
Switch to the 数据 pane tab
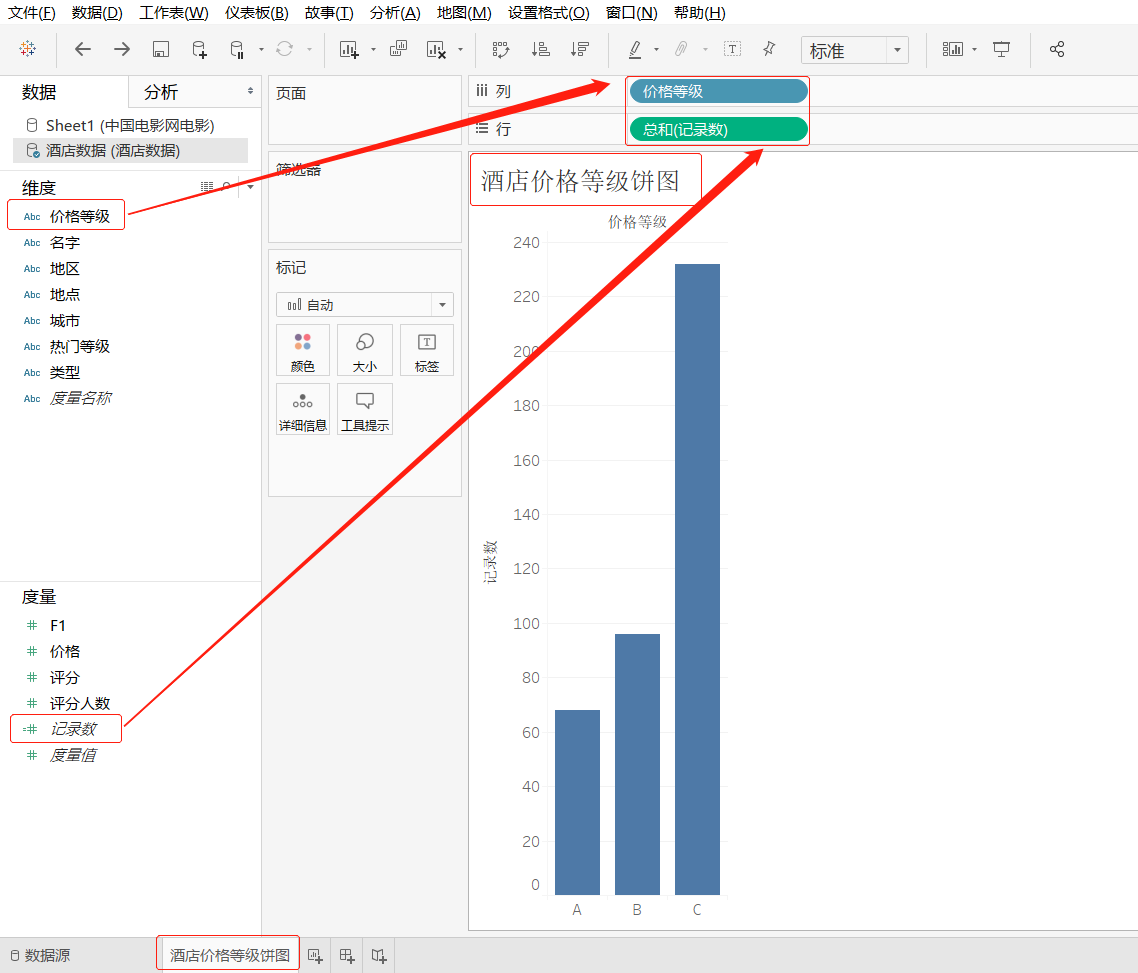coord(39,92)
